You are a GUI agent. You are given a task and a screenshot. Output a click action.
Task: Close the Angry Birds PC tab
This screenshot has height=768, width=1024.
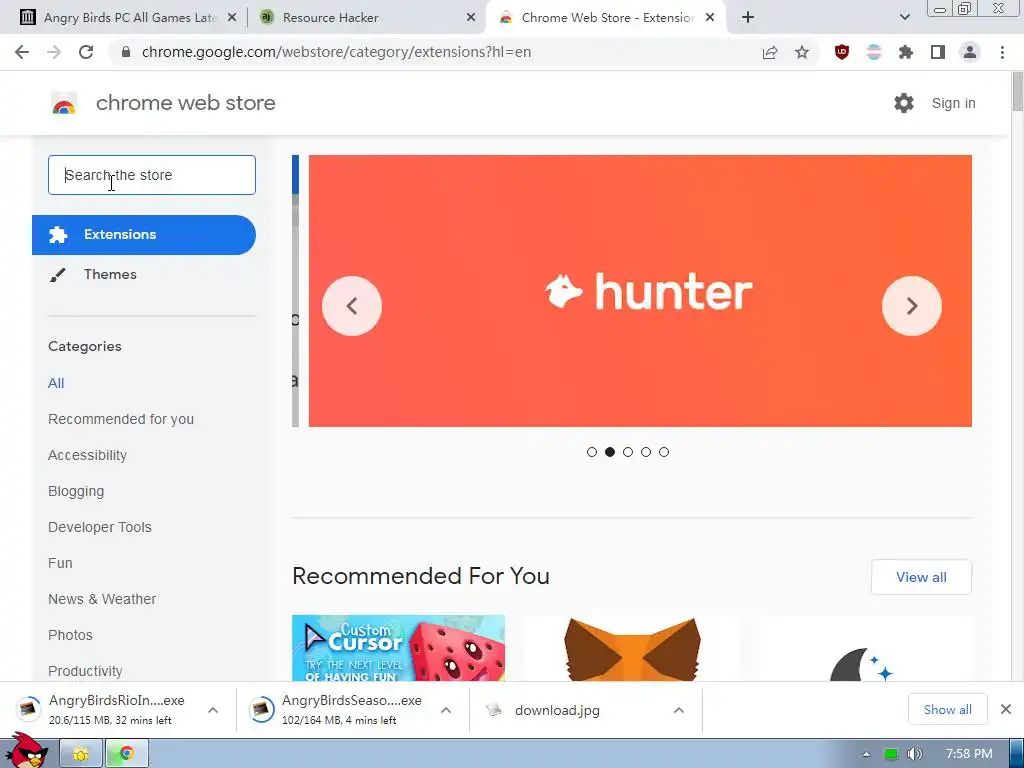coord(232,18)
